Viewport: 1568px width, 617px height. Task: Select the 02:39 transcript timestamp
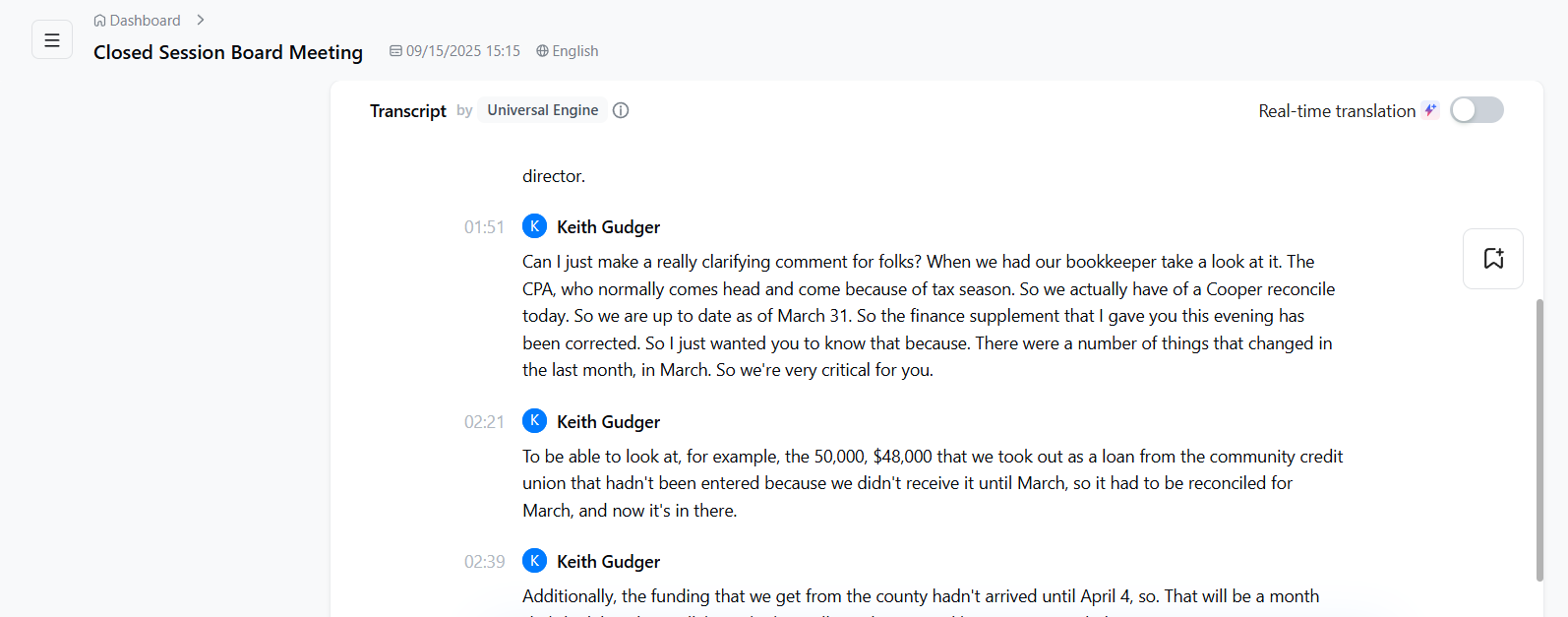point(484,562)
